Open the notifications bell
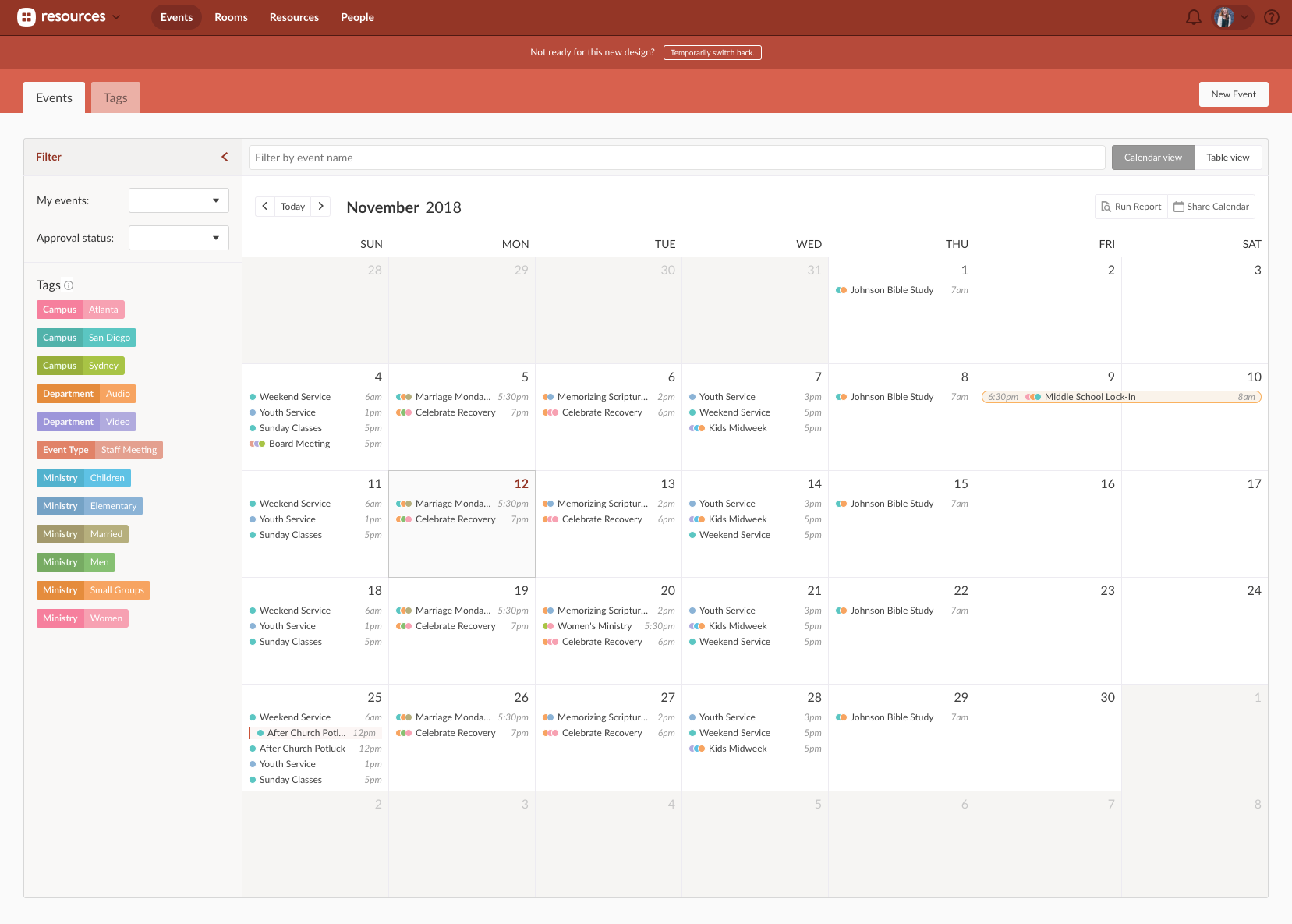Image resolution: width=1292 pixels, height=924 pixels. (1193, 16)
